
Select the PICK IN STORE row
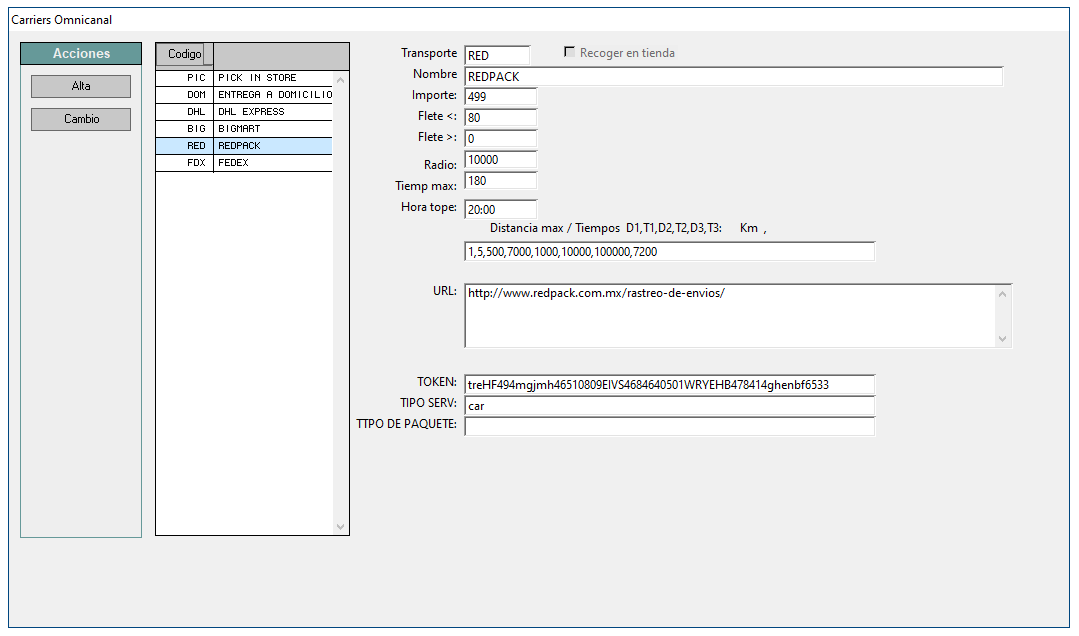tap(244, 78)
